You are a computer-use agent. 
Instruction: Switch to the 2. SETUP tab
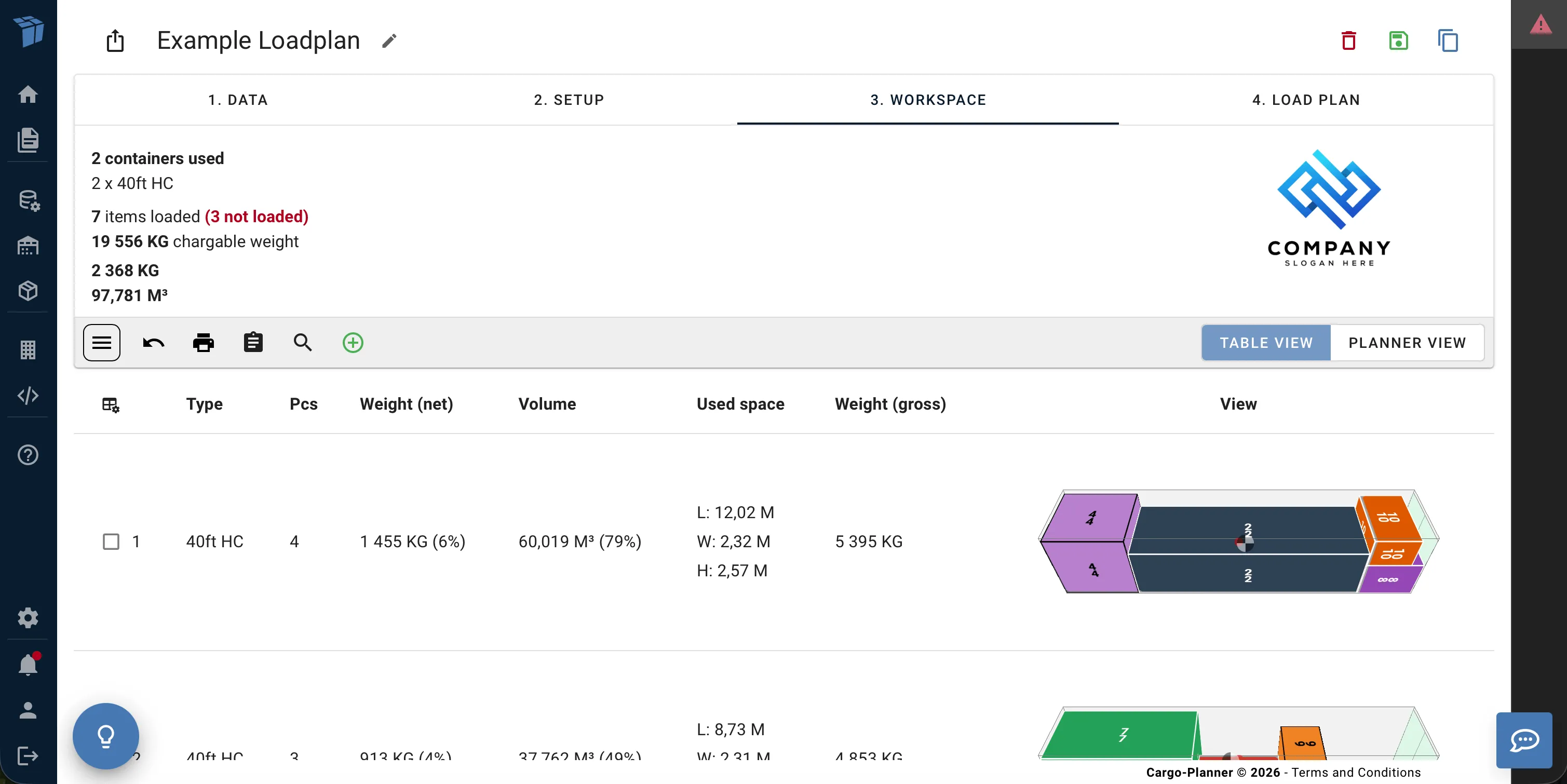(570, 100)
